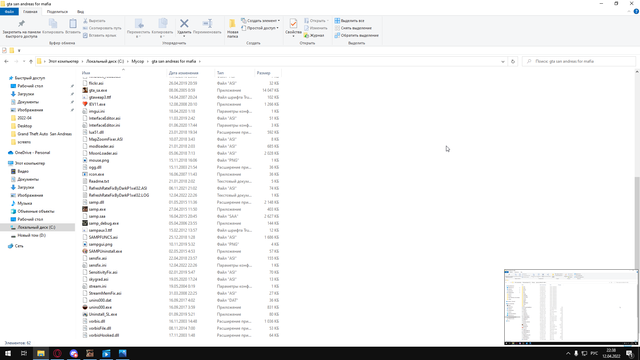Click the Delete (Удалить) X icon
640x360 pixels.
click(184, 23)
